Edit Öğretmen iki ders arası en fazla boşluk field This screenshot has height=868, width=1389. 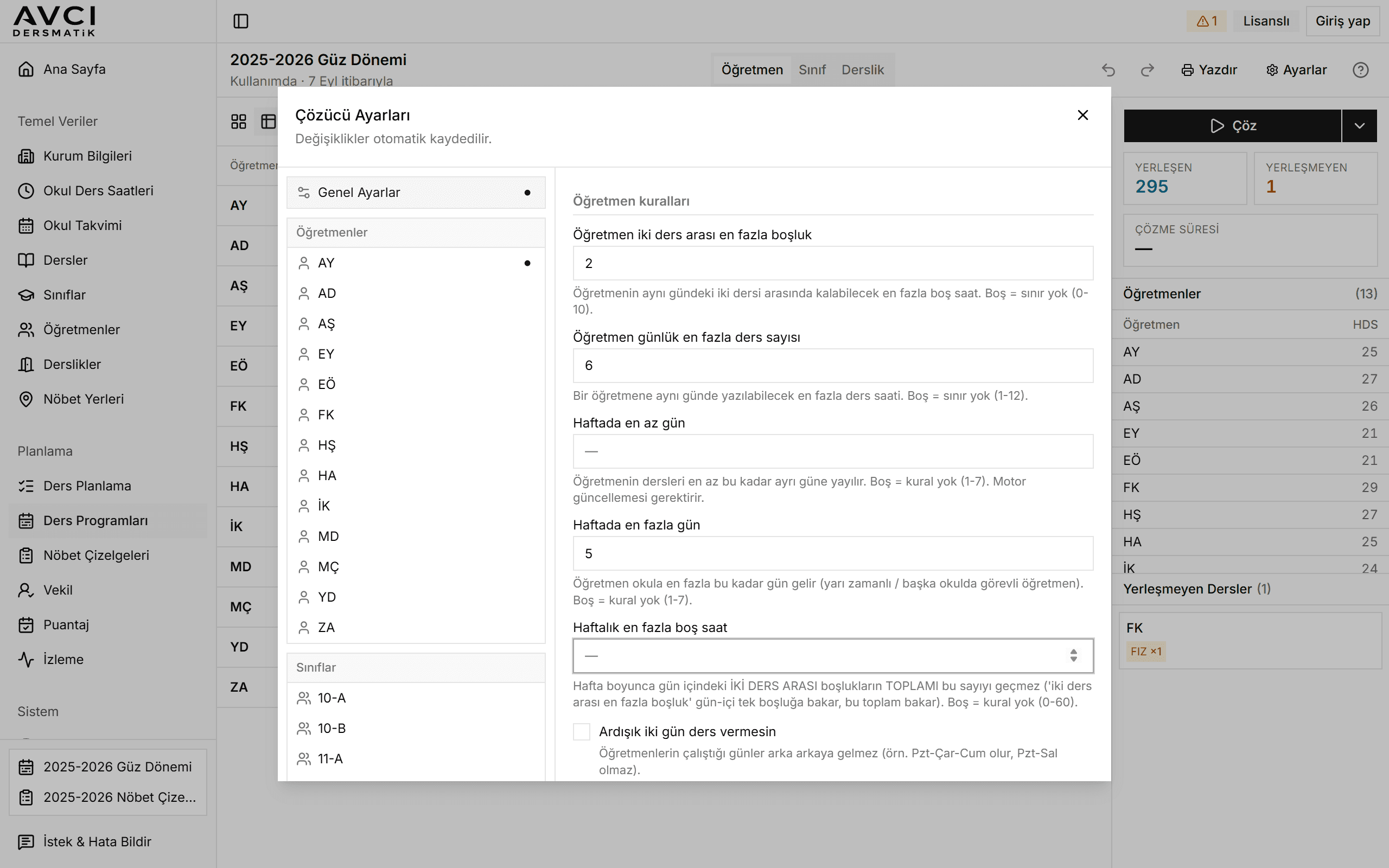833,264
